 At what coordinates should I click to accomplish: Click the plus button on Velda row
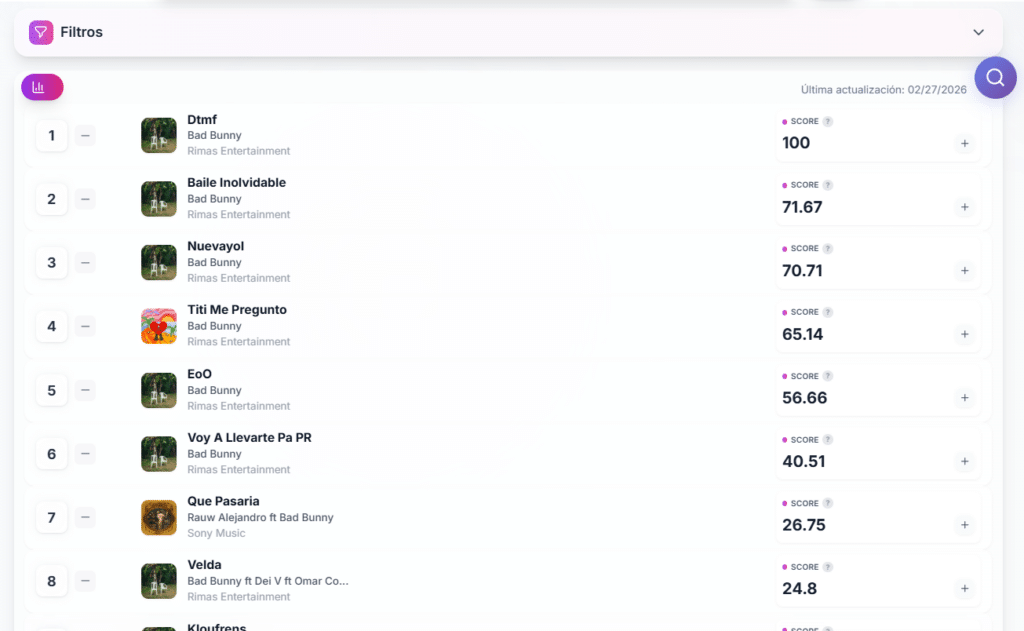[x=964, y=589]
